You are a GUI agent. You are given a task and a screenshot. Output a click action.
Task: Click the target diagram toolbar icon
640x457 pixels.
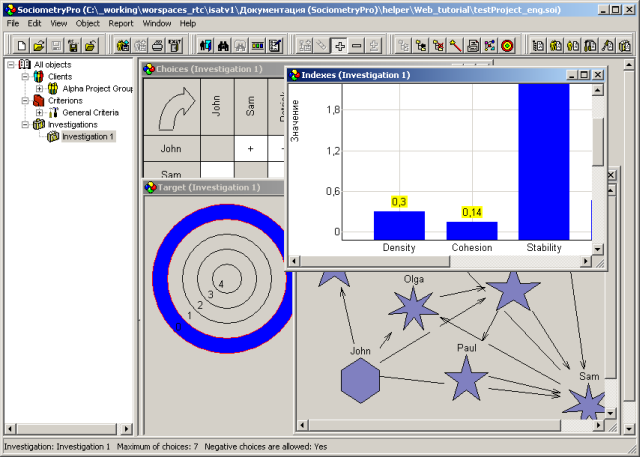pyautogui.click(x=507, y=46)
